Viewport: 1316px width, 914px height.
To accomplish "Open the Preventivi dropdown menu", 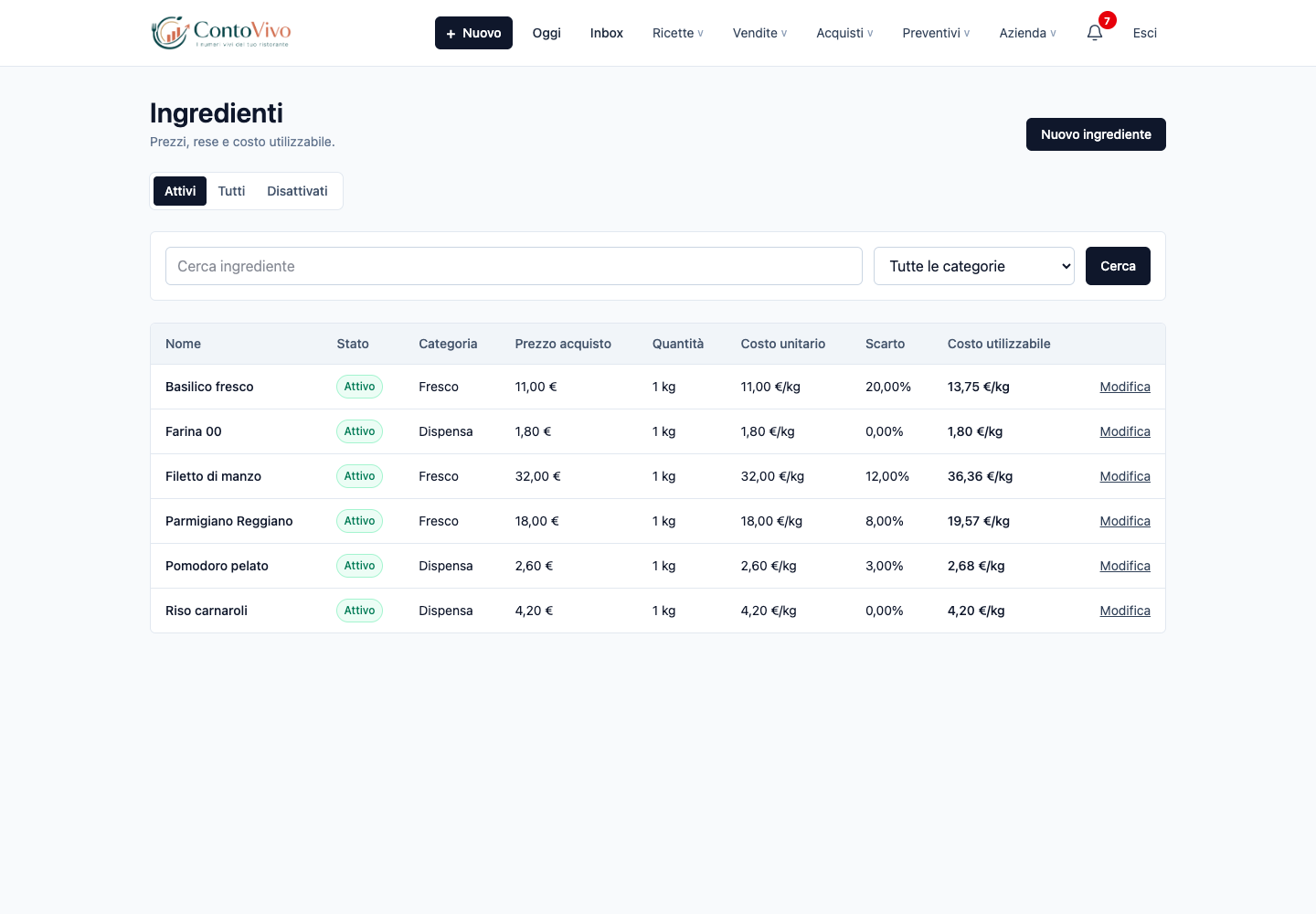I will point(936,33).
